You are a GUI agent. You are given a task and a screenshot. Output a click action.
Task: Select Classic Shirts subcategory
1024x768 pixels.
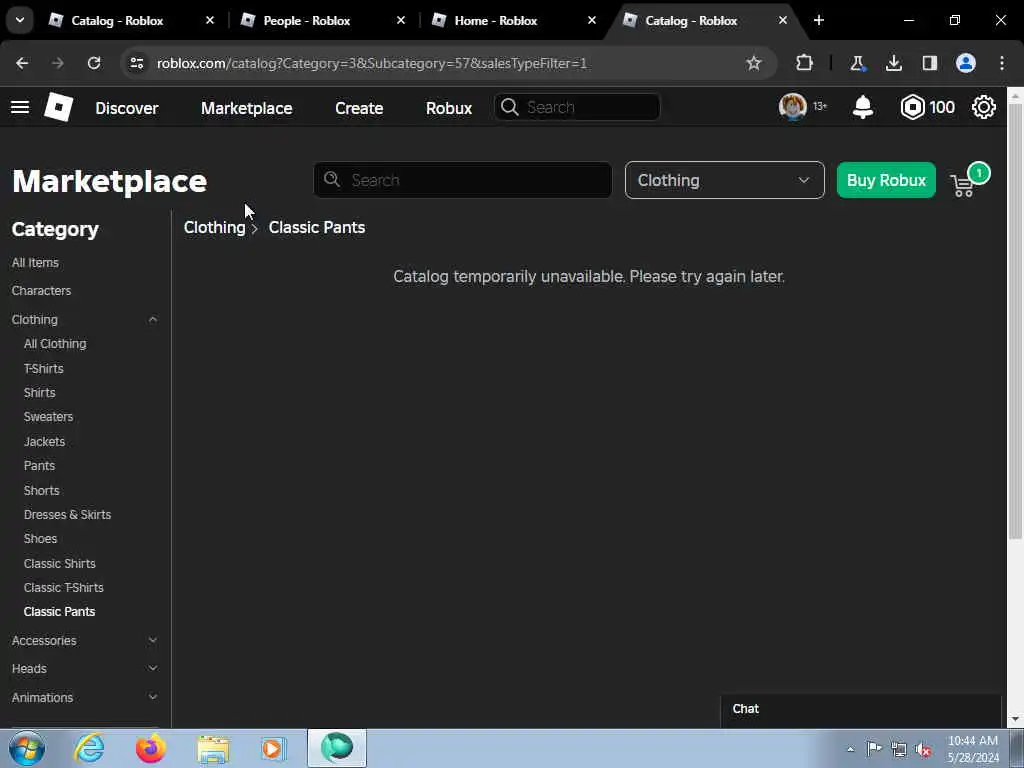click(x=59, y=563)
